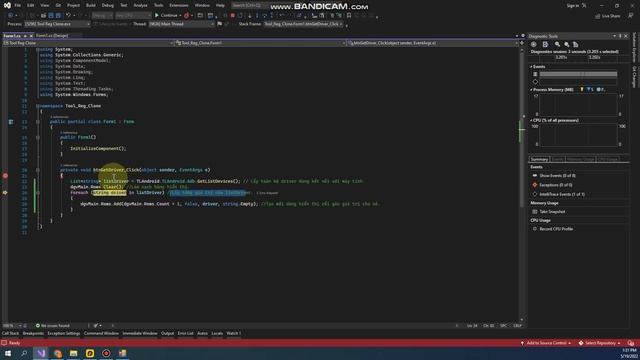Open the Command Window tab
Image resolution: width=640 pixels, height=360 pixels.
click(101, 333)
